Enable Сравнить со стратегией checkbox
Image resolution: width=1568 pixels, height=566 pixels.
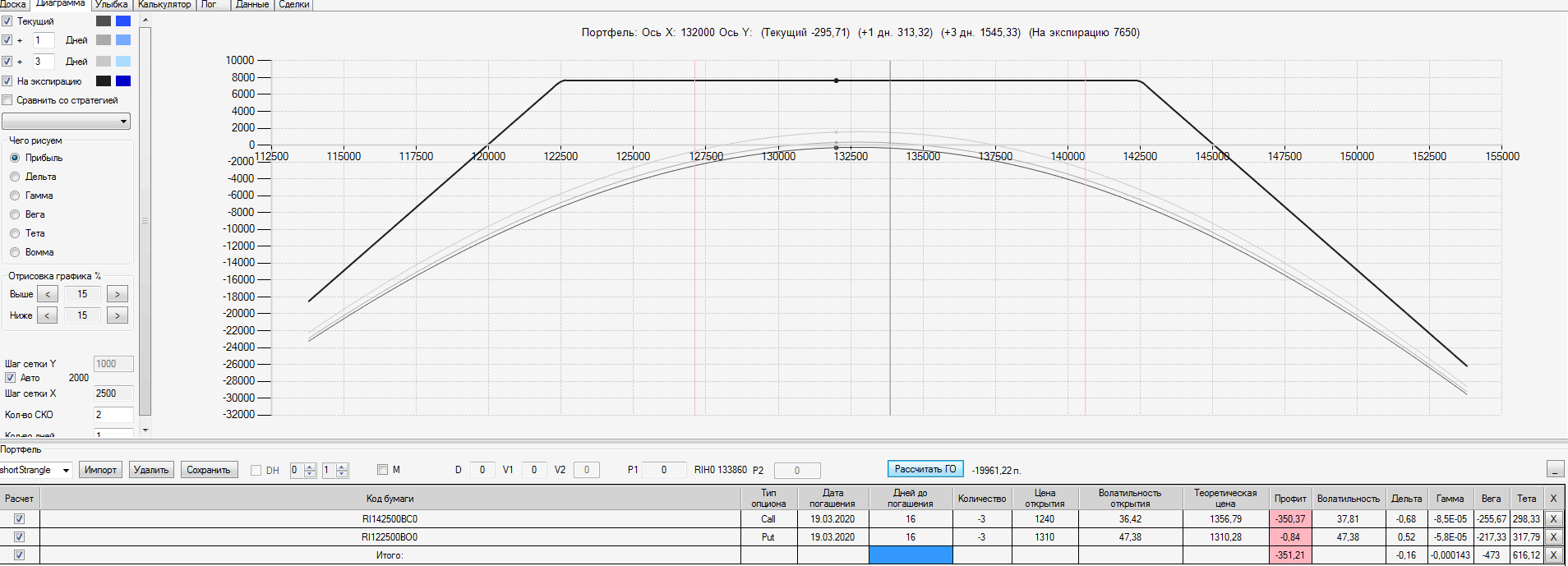[x=7, y=100]
